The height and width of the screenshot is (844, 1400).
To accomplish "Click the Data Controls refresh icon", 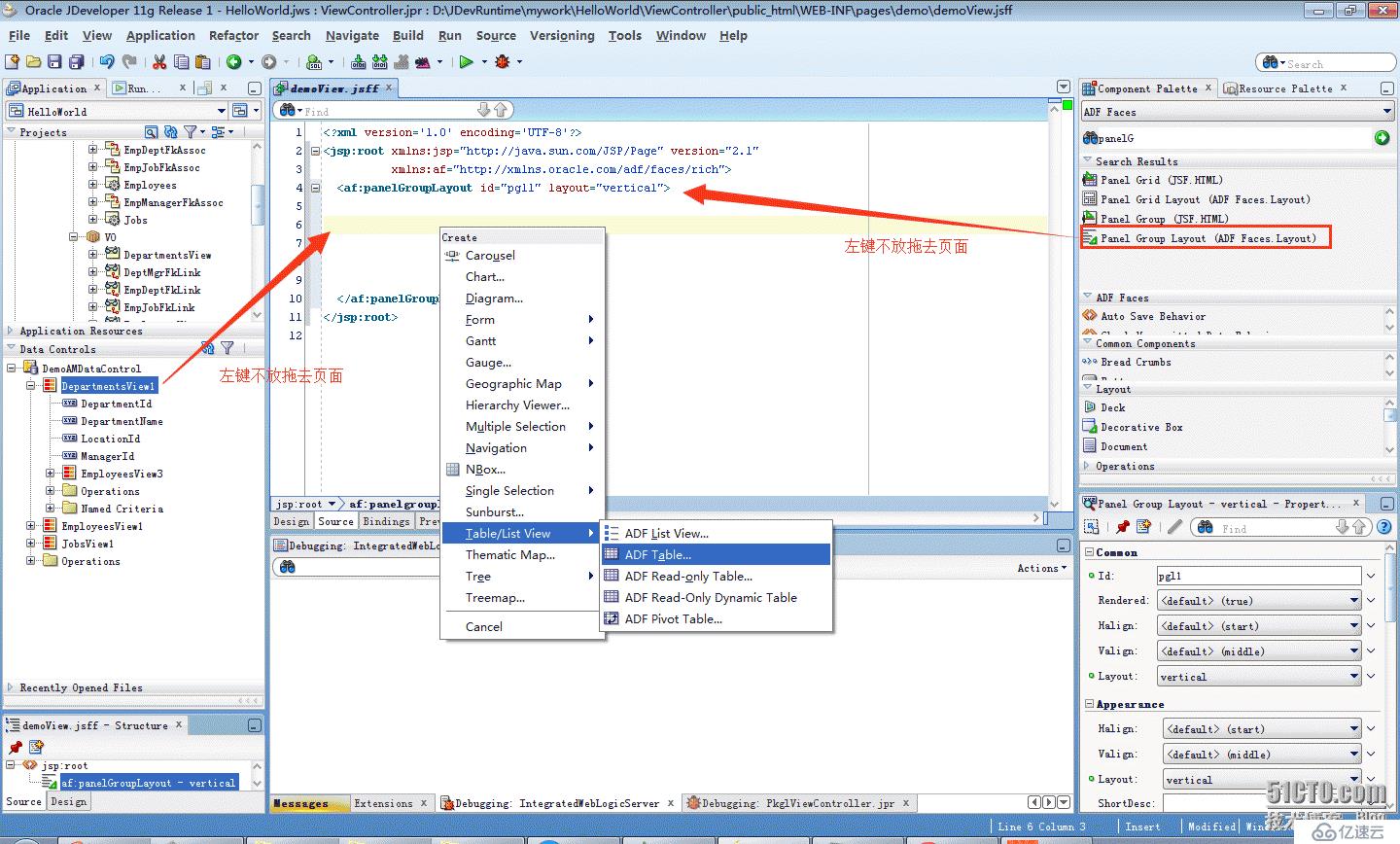I will click(x=207, y=347).
